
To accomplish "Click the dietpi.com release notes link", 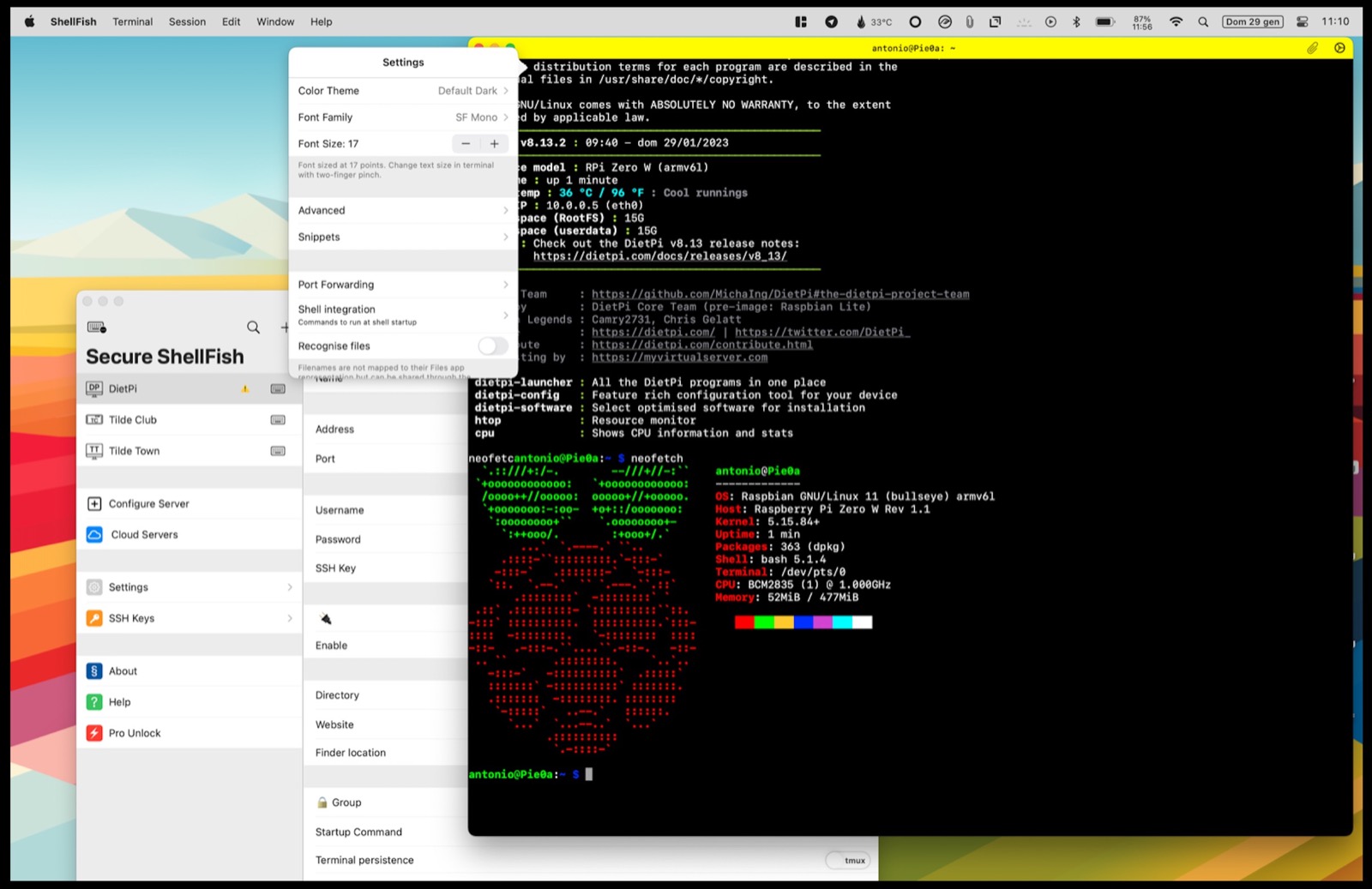I will [x=659, y=256].
